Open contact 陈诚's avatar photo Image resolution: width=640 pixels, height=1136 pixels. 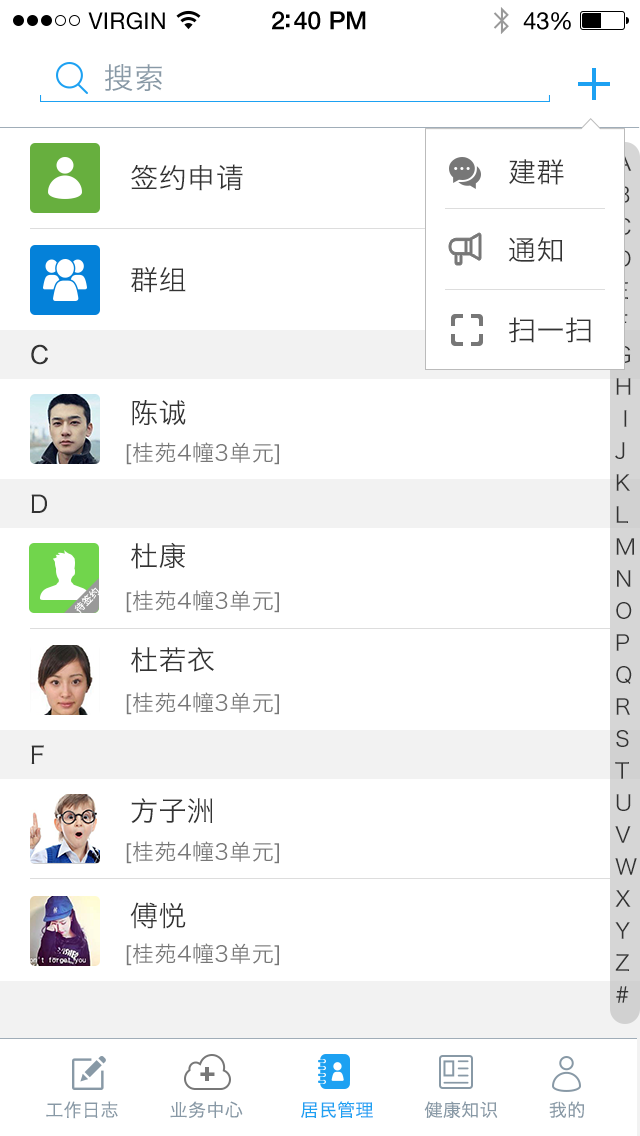click(65, 429)
